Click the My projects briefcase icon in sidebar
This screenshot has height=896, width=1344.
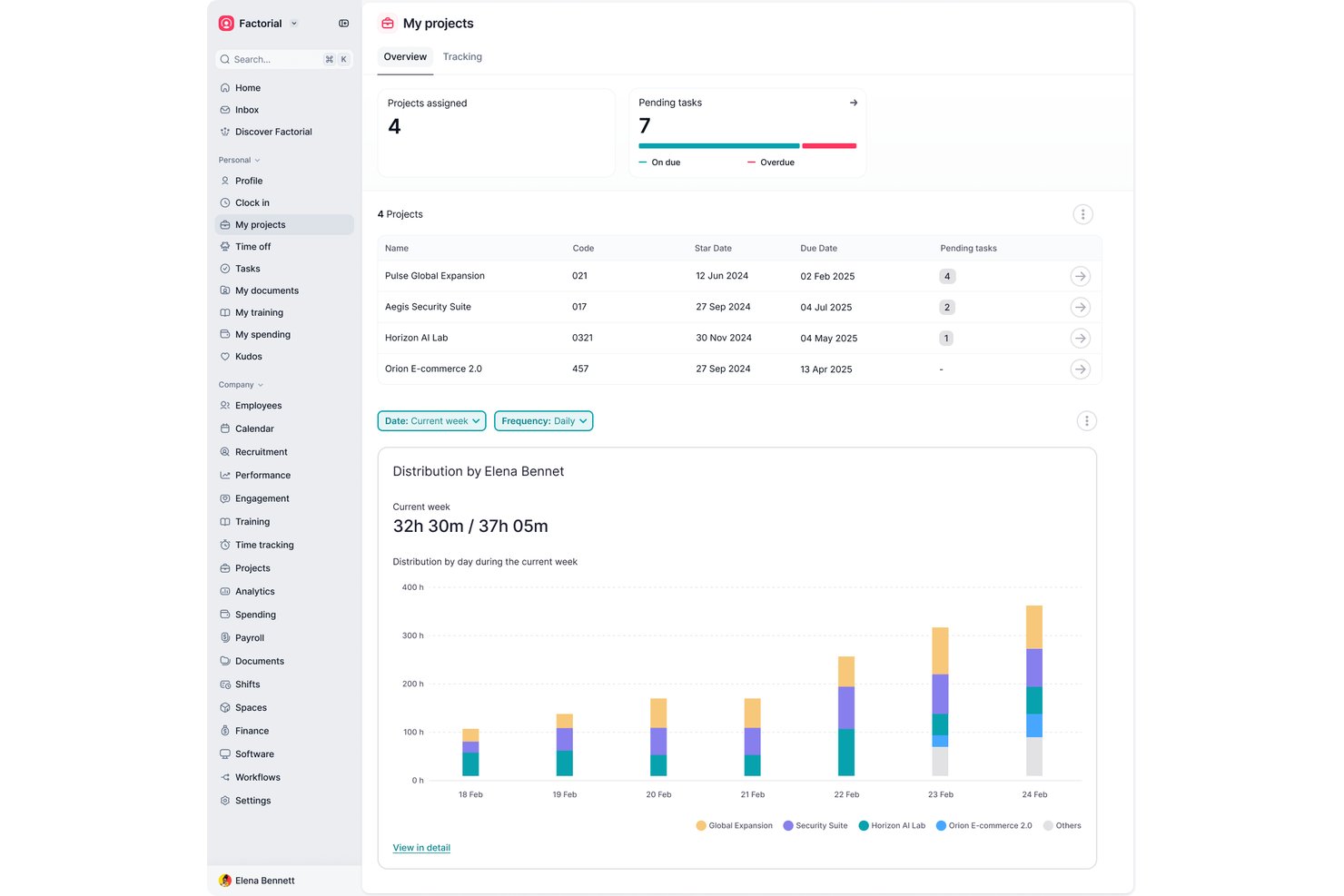point(225,225)
